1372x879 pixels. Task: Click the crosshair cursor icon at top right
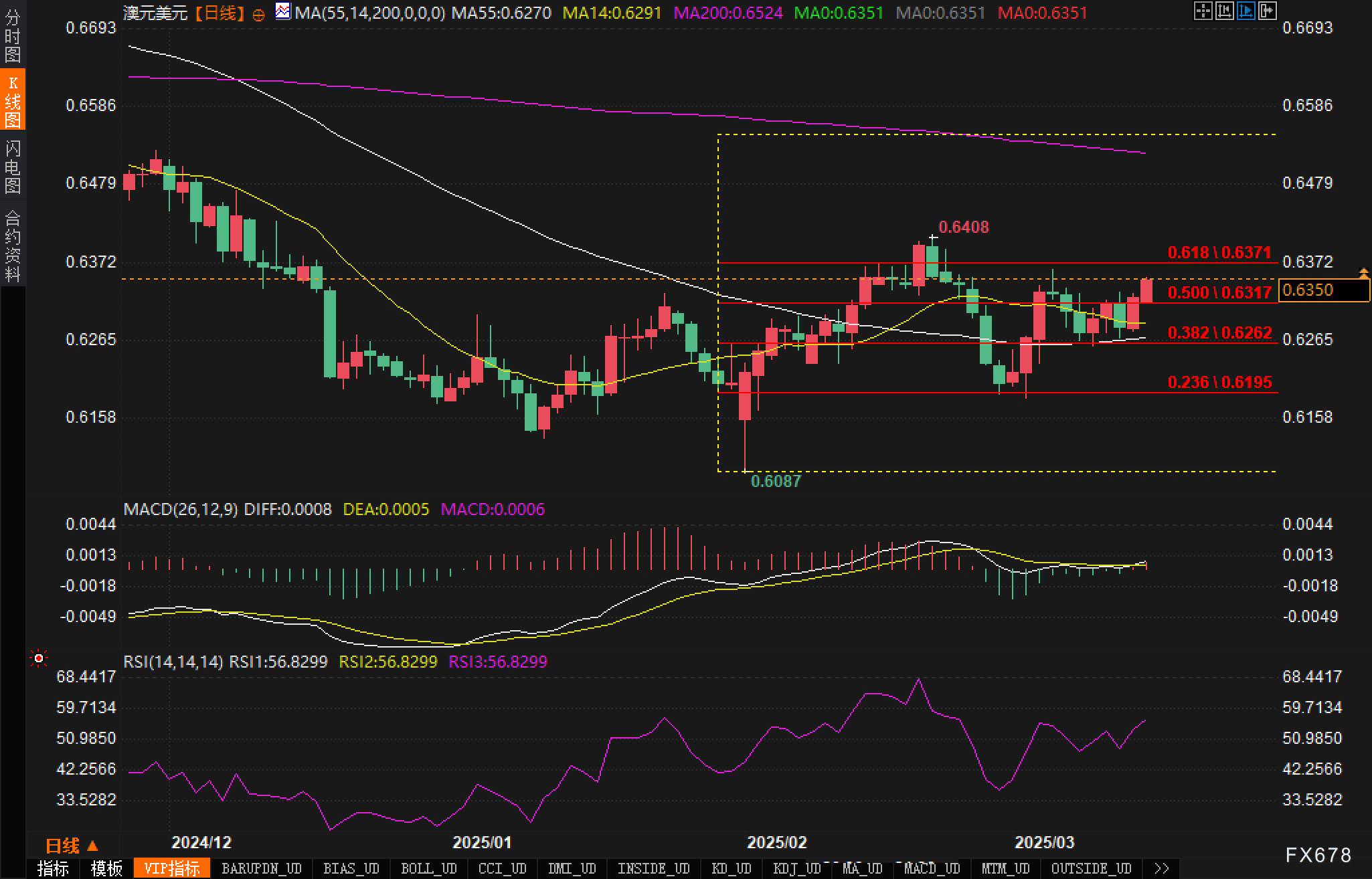point(1203,11)
